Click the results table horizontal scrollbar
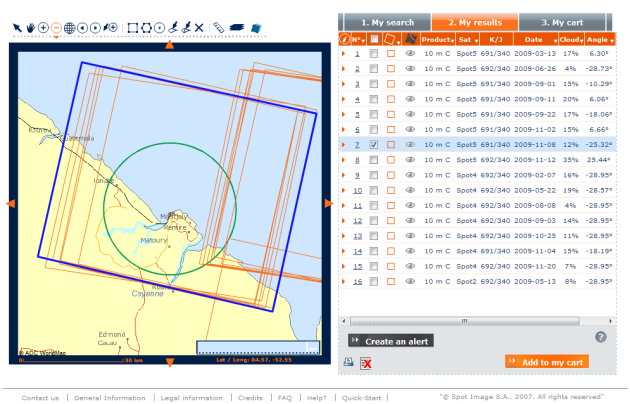This screenshot has height=404, width=630. coord(464,321)
